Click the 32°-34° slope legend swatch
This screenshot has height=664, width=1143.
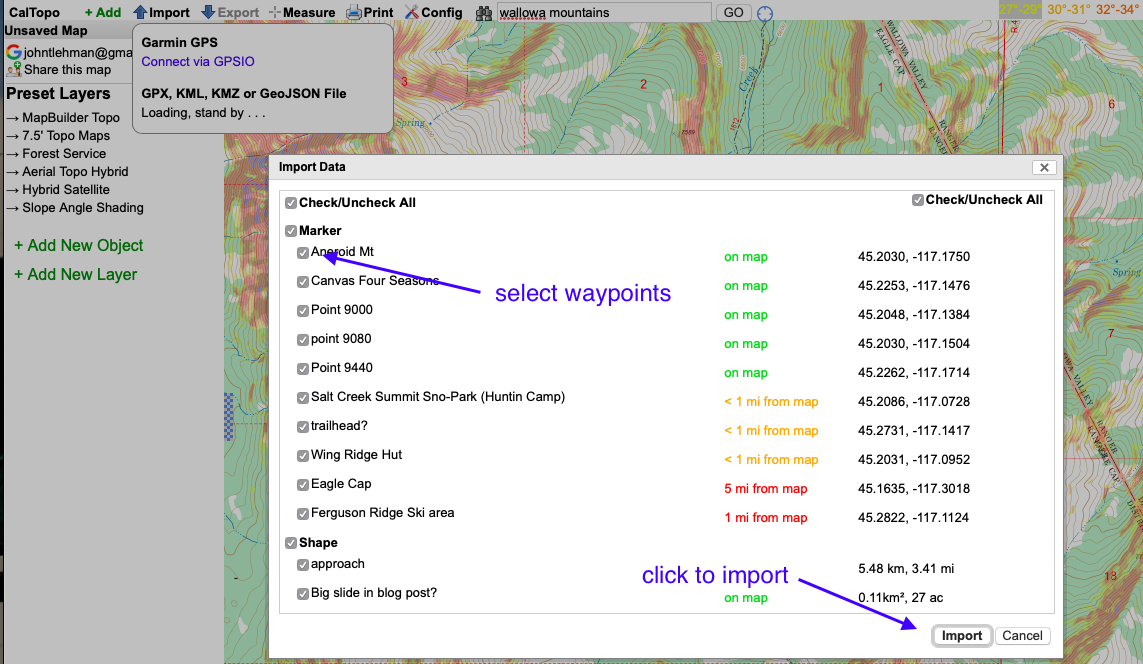[1116, 9]
